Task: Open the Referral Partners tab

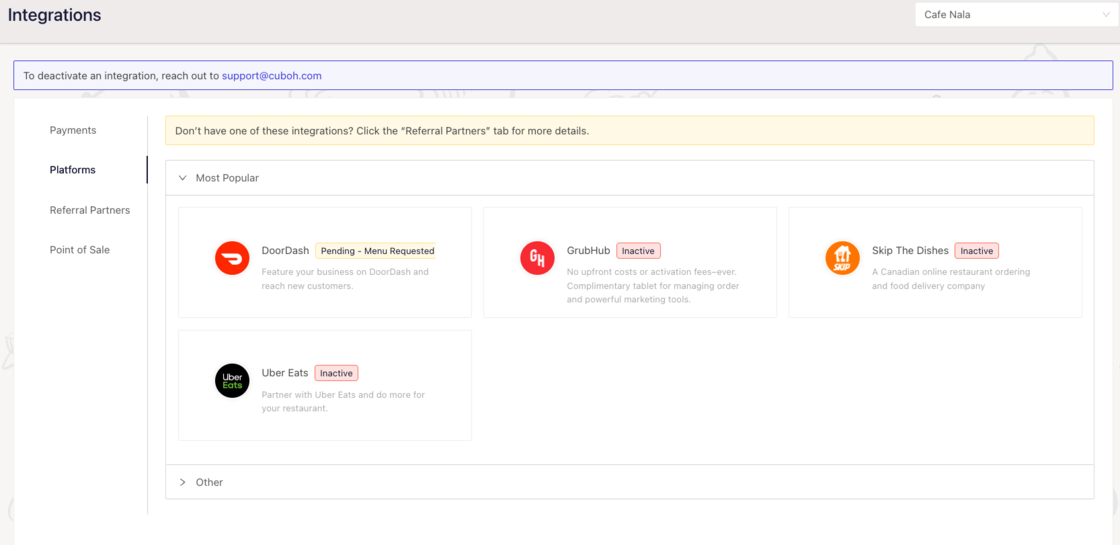Action: 90,210
